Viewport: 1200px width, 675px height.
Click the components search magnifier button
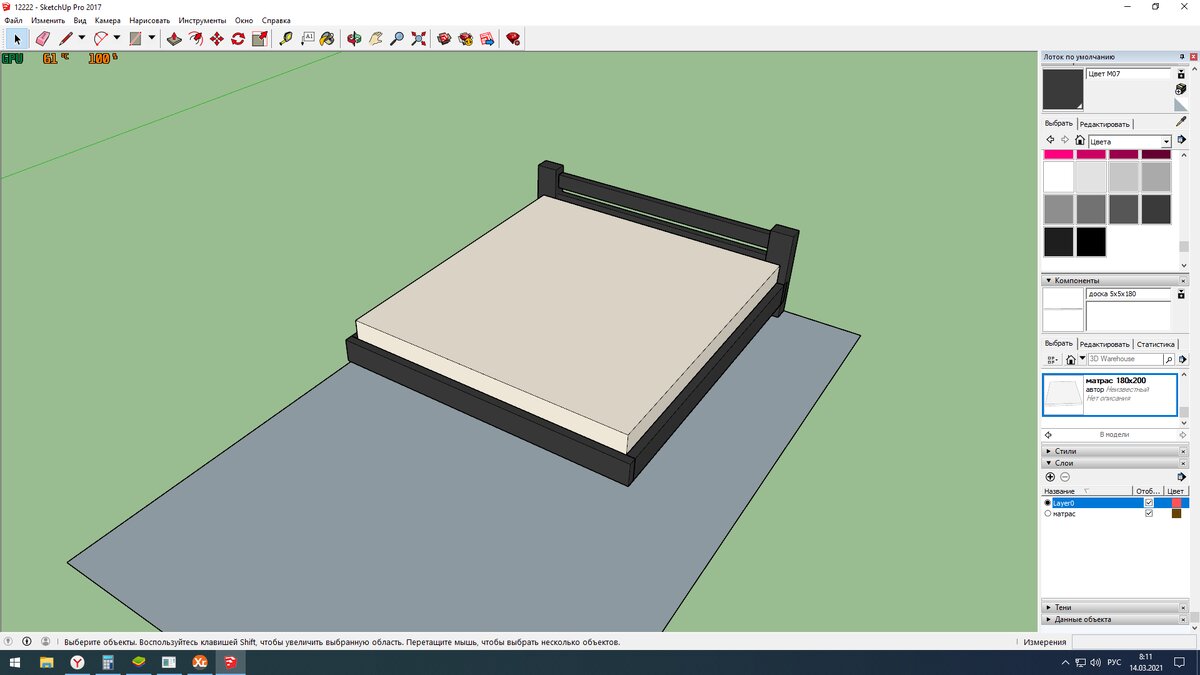coord(1170,359)
